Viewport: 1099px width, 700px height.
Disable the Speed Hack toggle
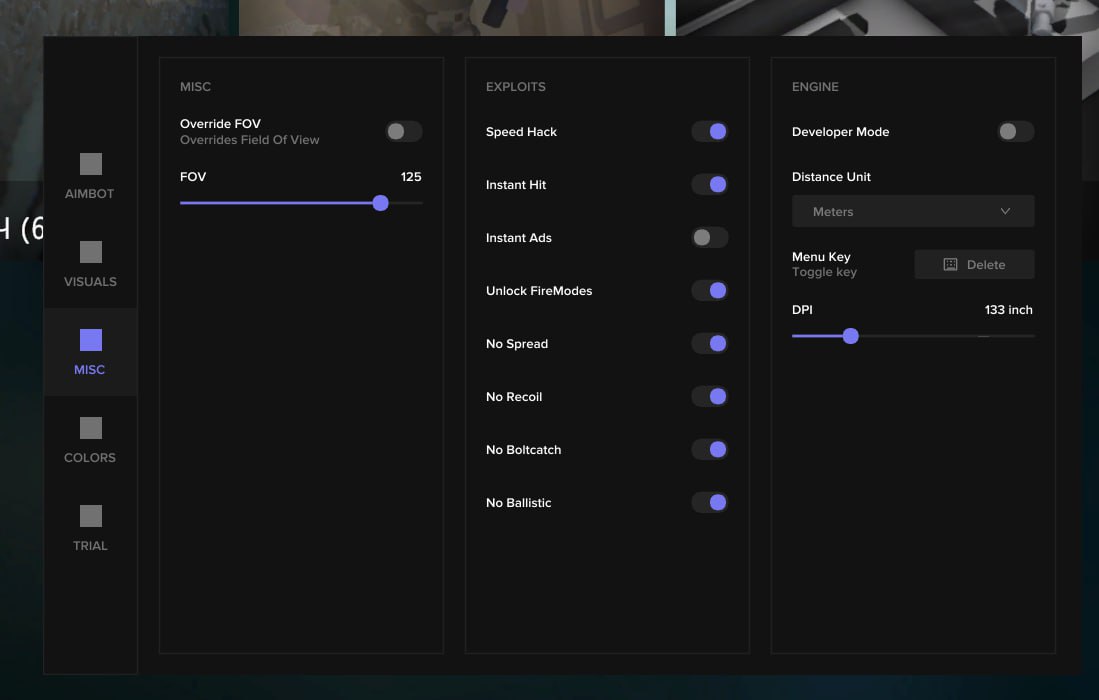(x=709, y=132)
